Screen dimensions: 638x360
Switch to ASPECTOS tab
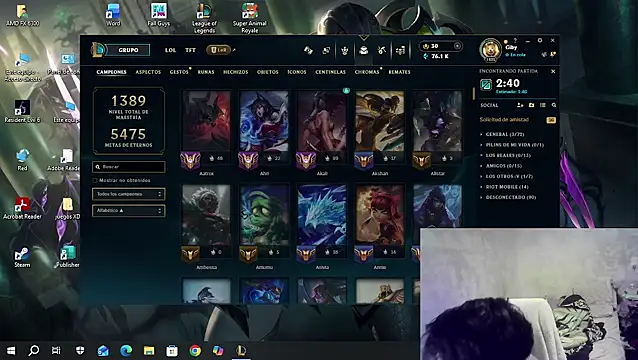[x=148, y=72]
